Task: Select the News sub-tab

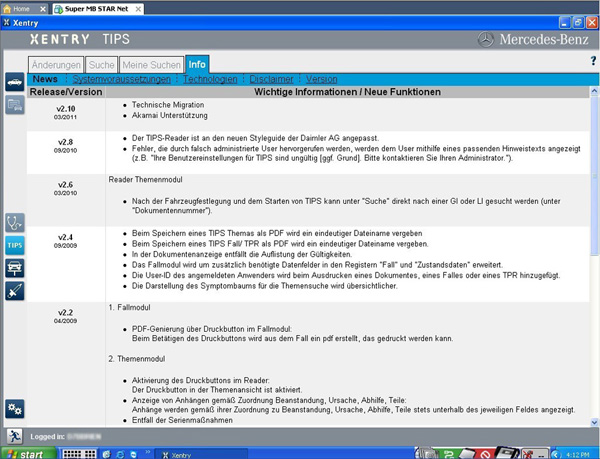Action: point(45,79)
